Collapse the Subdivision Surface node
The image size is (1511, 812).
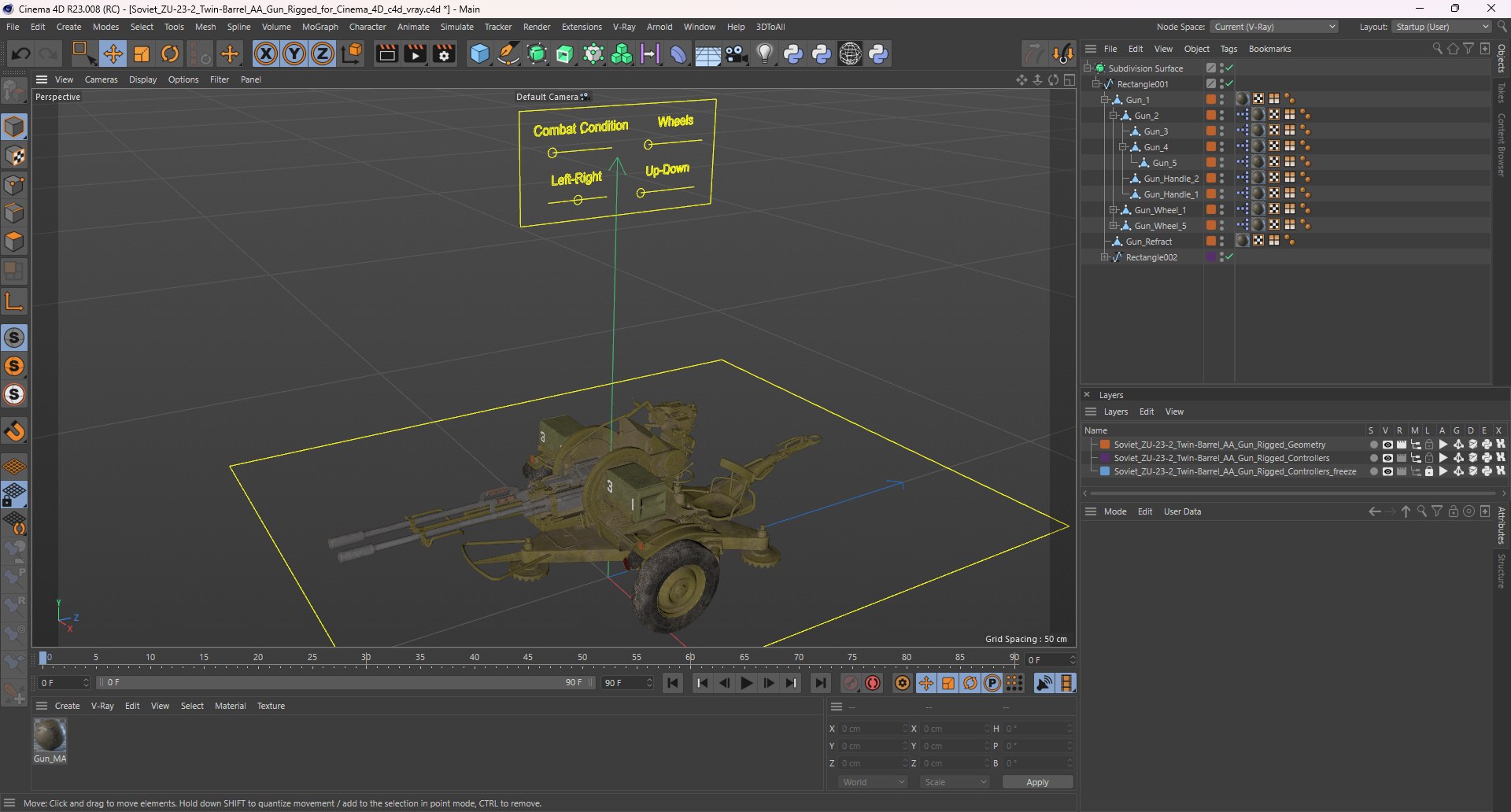pos(1088,68)
